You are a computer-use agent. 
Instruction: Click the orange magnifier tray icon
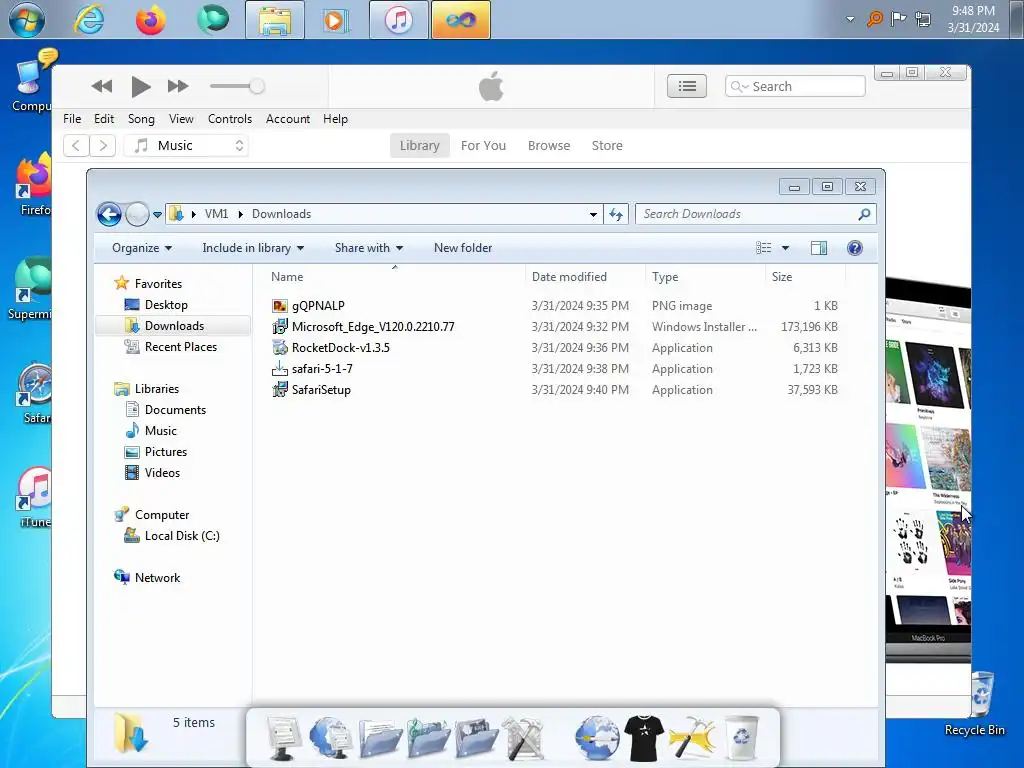[x=874, y=19]
